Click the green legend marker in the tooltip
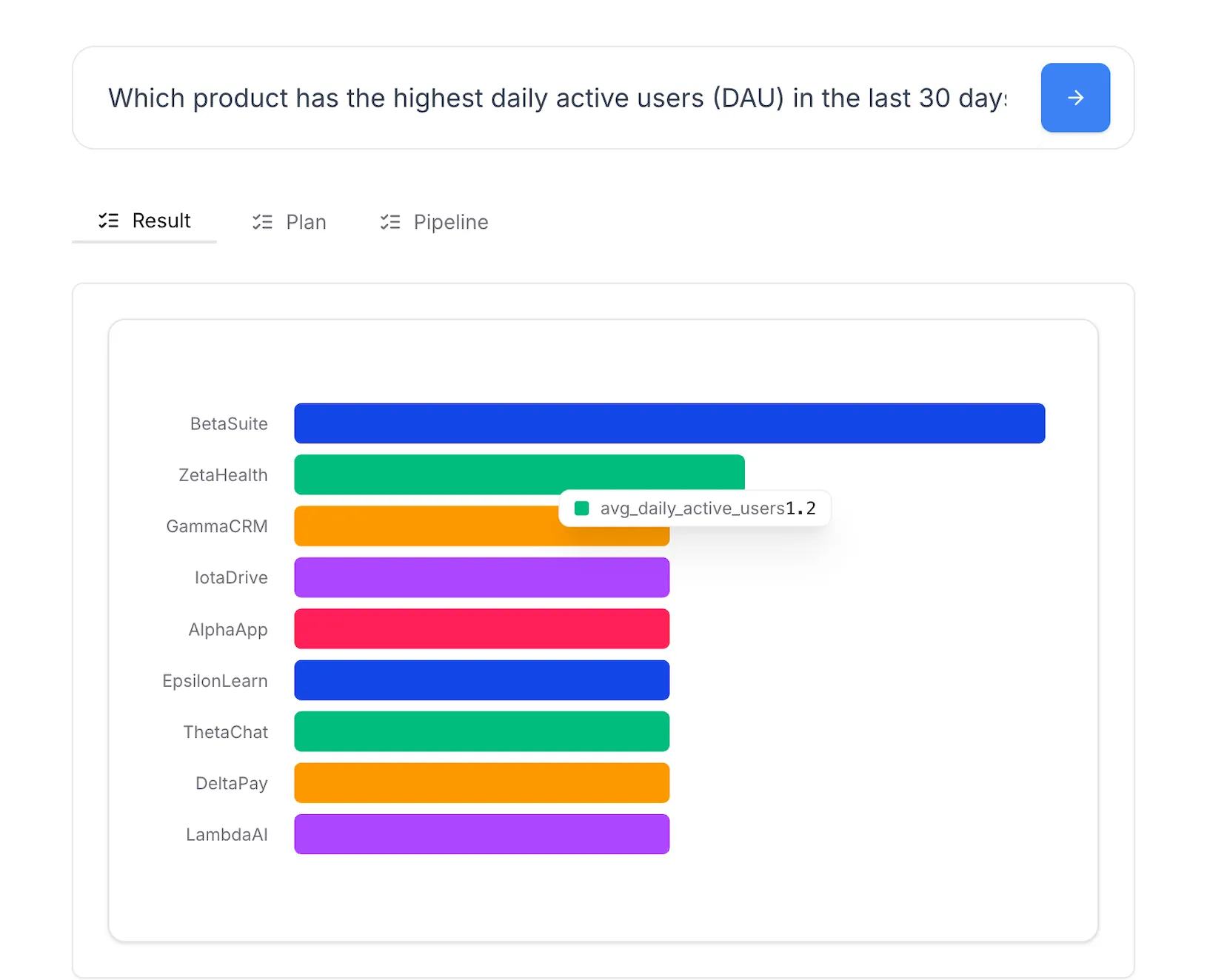The width and height of the screenshot is (1207, 980). pyautogui.click(x=582, y=509)
